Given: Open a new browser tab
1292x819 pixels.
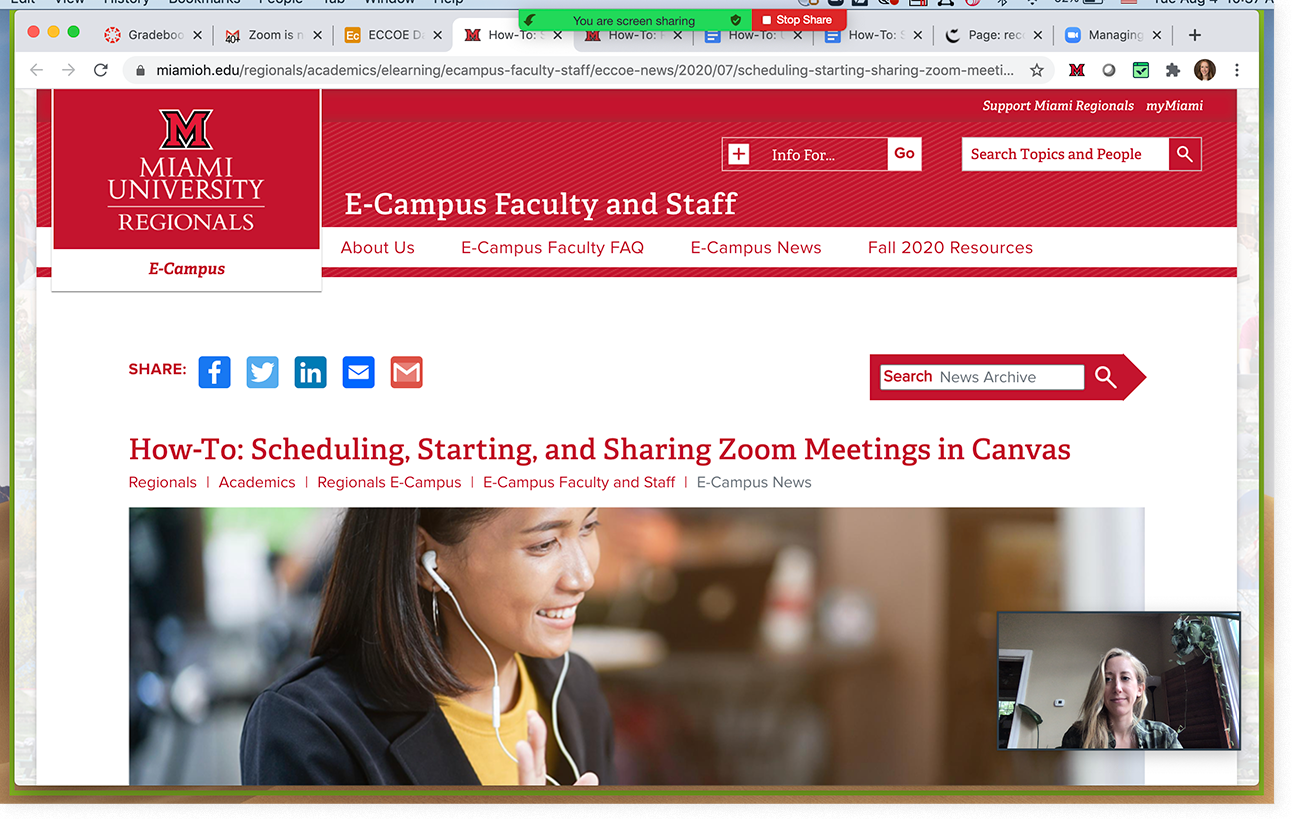Looking at the screenshot, I should pos(1194,35).
